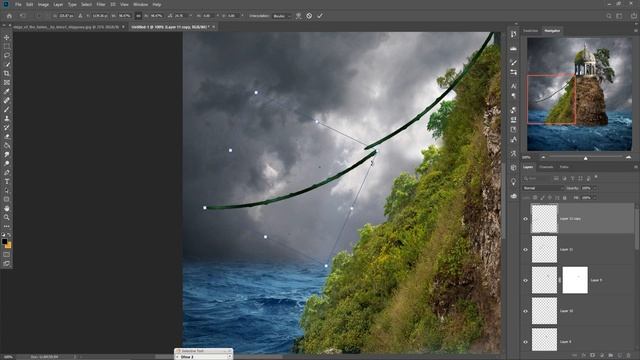Open the Fill value dropdown
Image resolution: width=640 pixels, height=360 pixels.
tap(594, 198)
